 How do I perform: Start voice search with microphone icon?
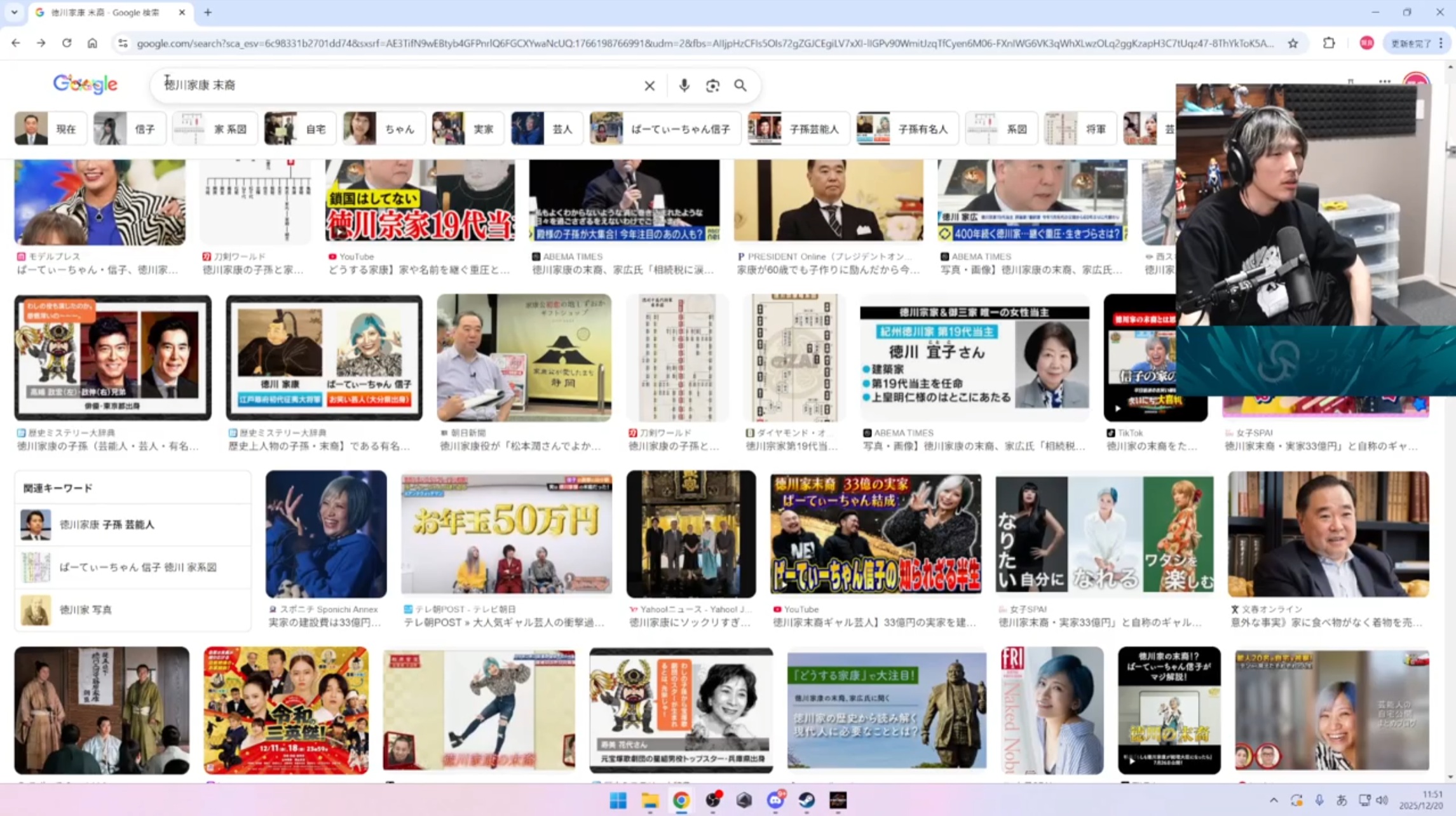pyautogui.click(x=684, y=85)
